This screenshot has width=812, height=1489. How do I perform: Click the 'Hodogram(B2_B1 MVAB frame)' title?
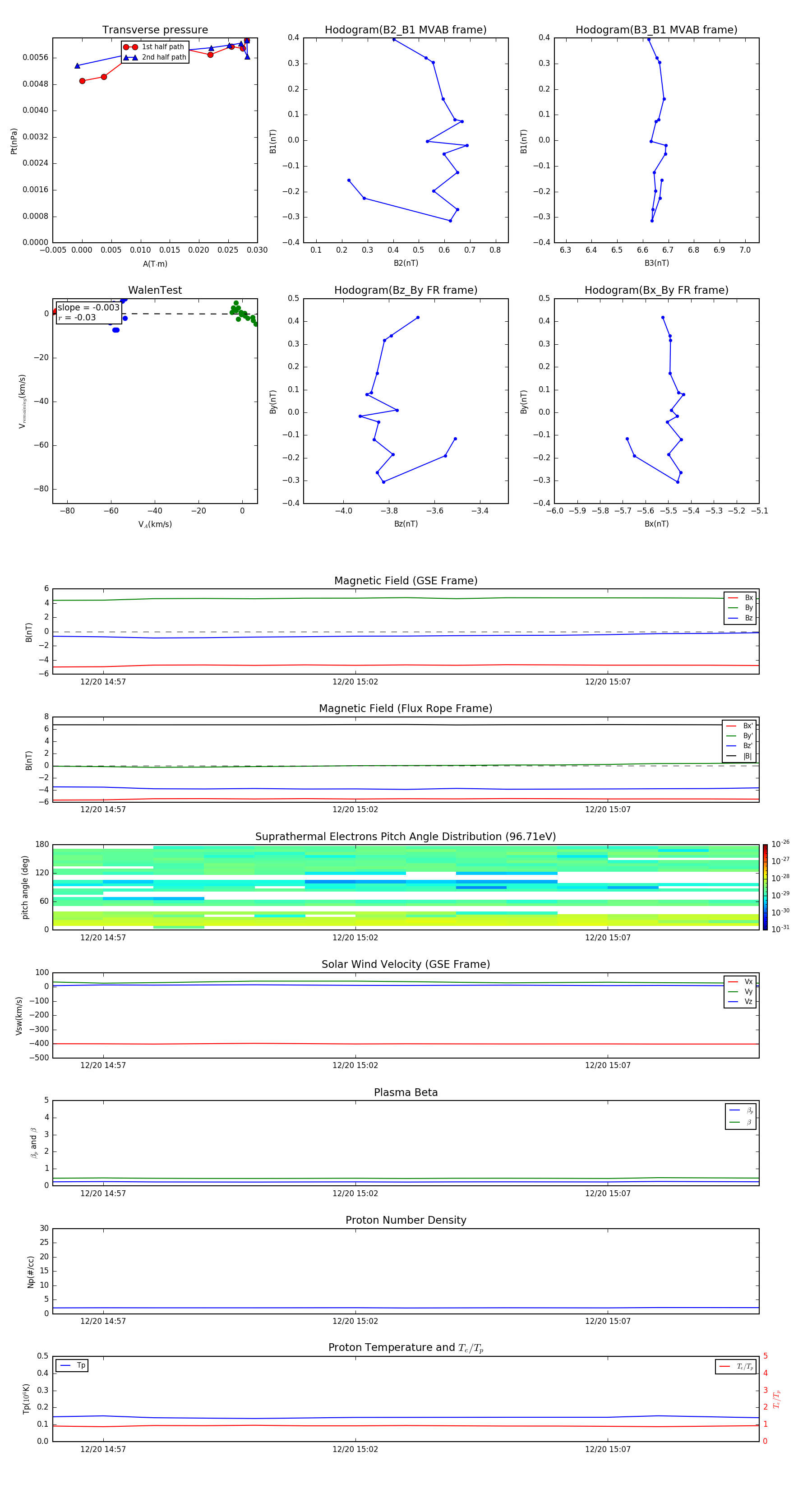point(406,30)
